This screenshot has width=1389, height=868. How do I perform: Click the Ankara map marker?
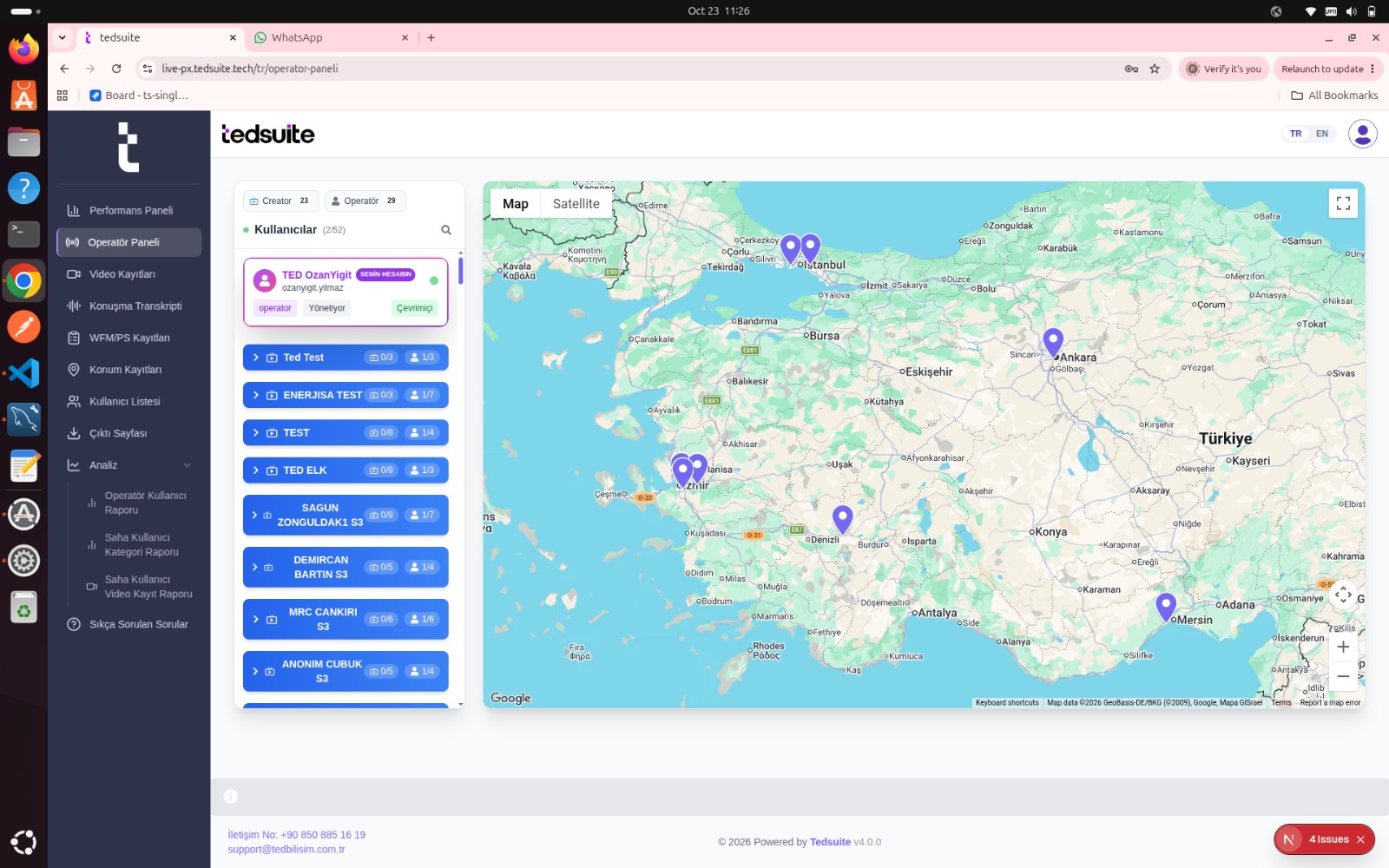[x=1053, y=344]
